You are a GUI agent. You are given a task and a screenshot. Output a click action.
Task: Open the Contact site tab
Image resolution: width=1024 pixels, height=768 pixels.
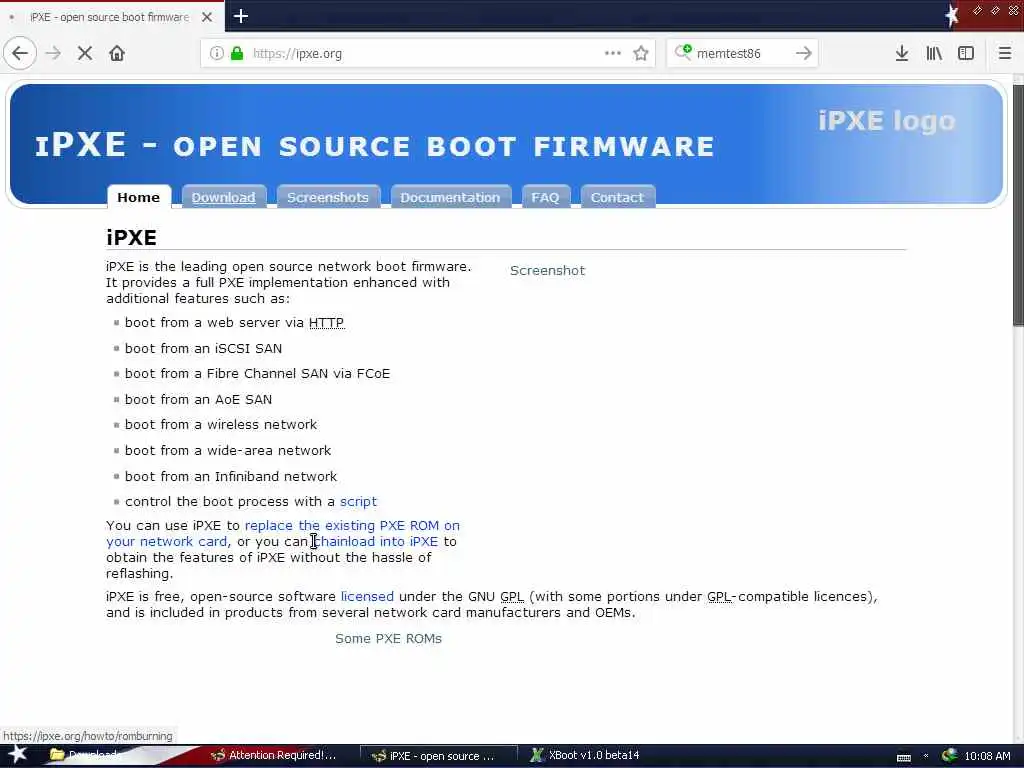point(617,197)
